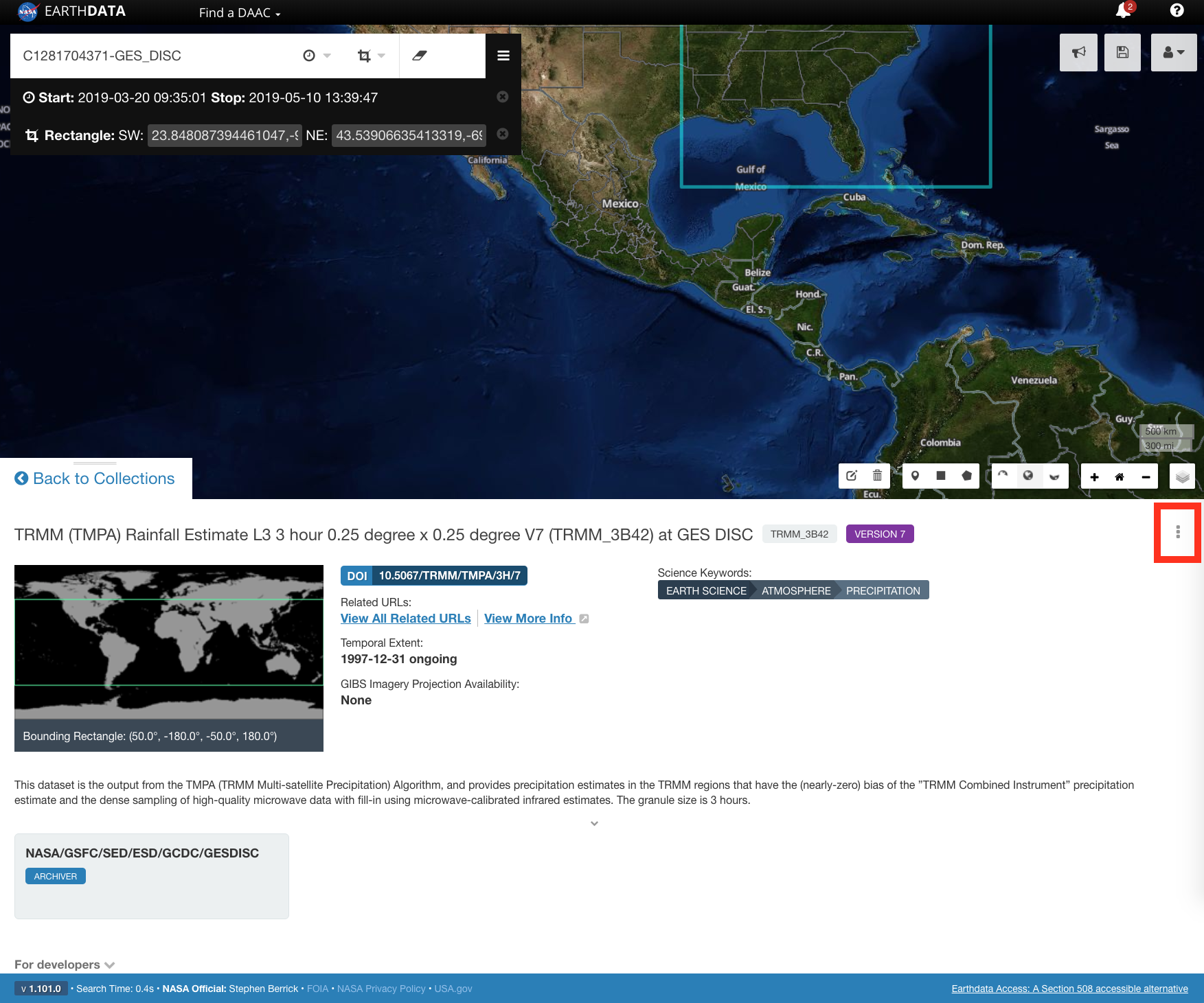Viewport: 1204px width, 1003px height.
Task: Open NASA Privacy Policy footer link
Action: click(x=381, y=989)
